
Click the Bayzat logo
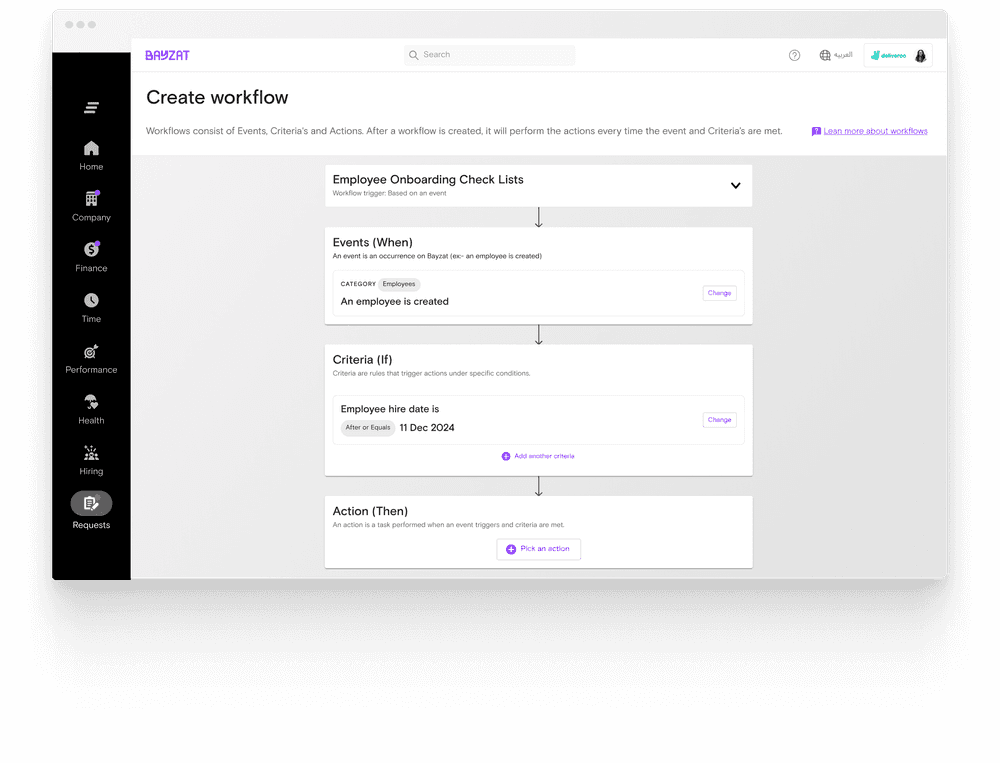[x=167, y=56]
